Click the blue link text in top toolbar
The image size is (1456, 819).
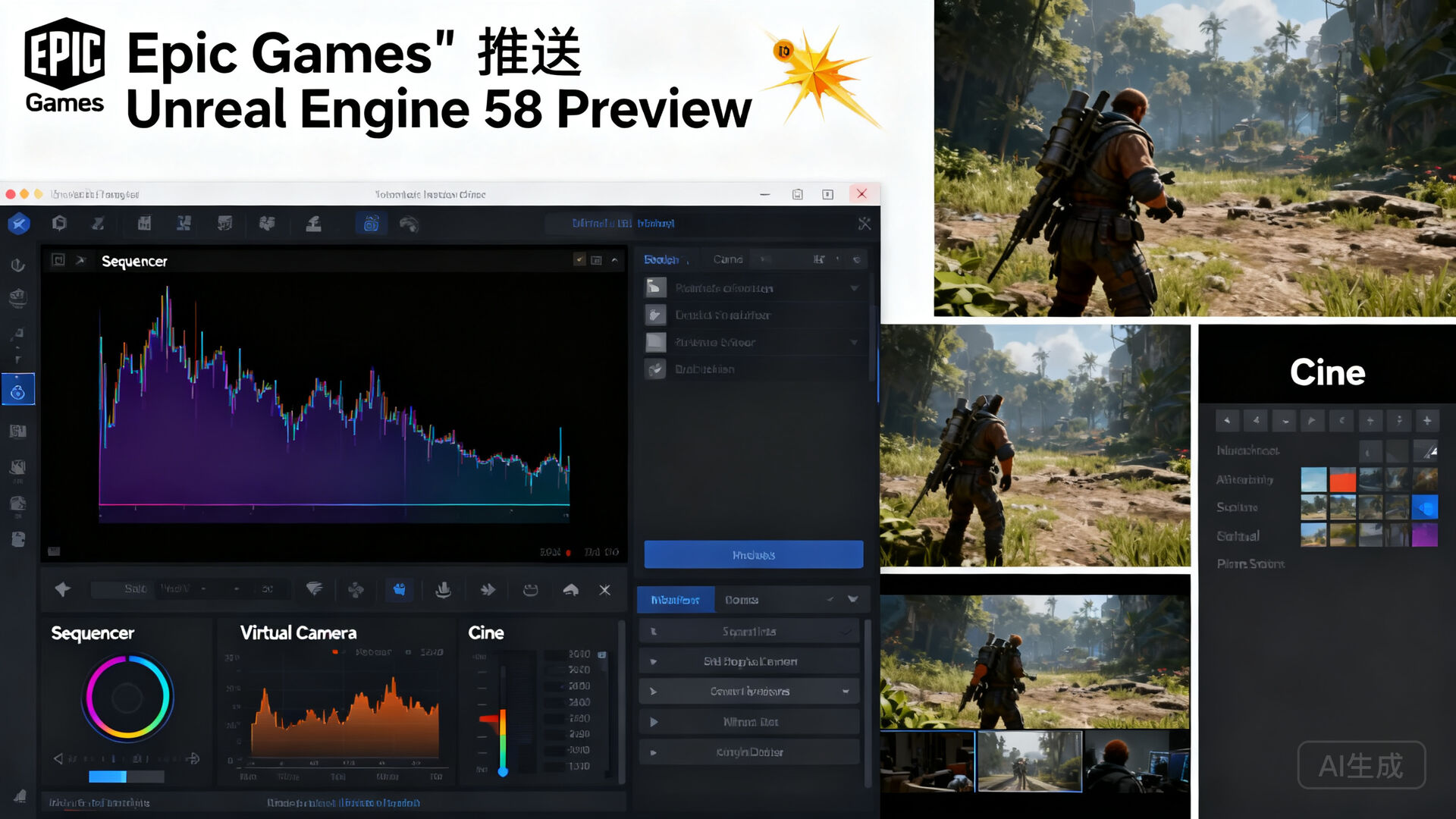point(623,223)
